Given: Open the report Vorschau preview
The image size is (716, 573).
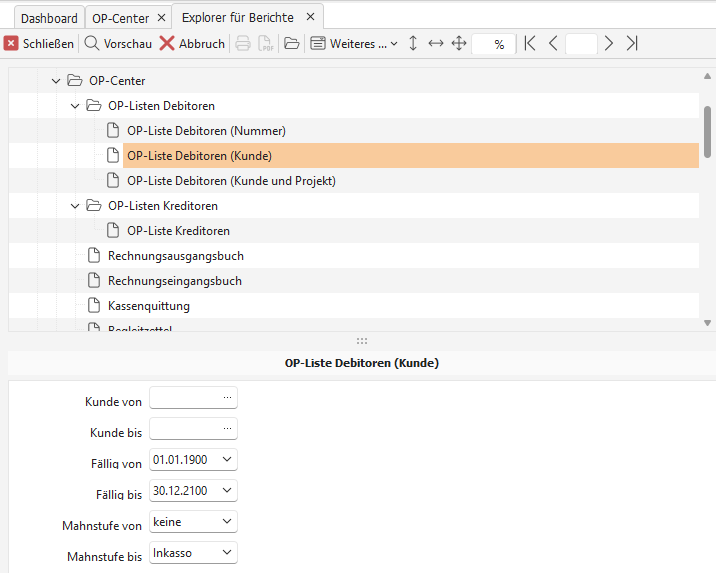Looking at the screenshot, I should point(118,43).
